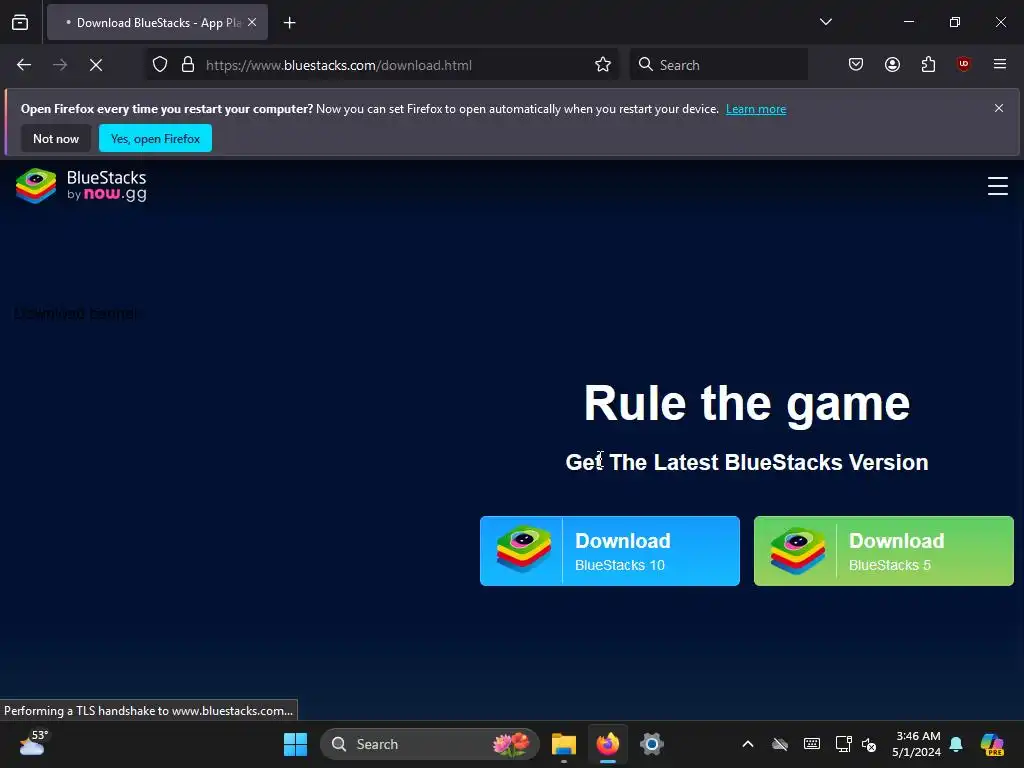Download BlueStacks 5
The width and height of the screenshot is (1024, 768).
pyautogui.click(x=884, y=551)
